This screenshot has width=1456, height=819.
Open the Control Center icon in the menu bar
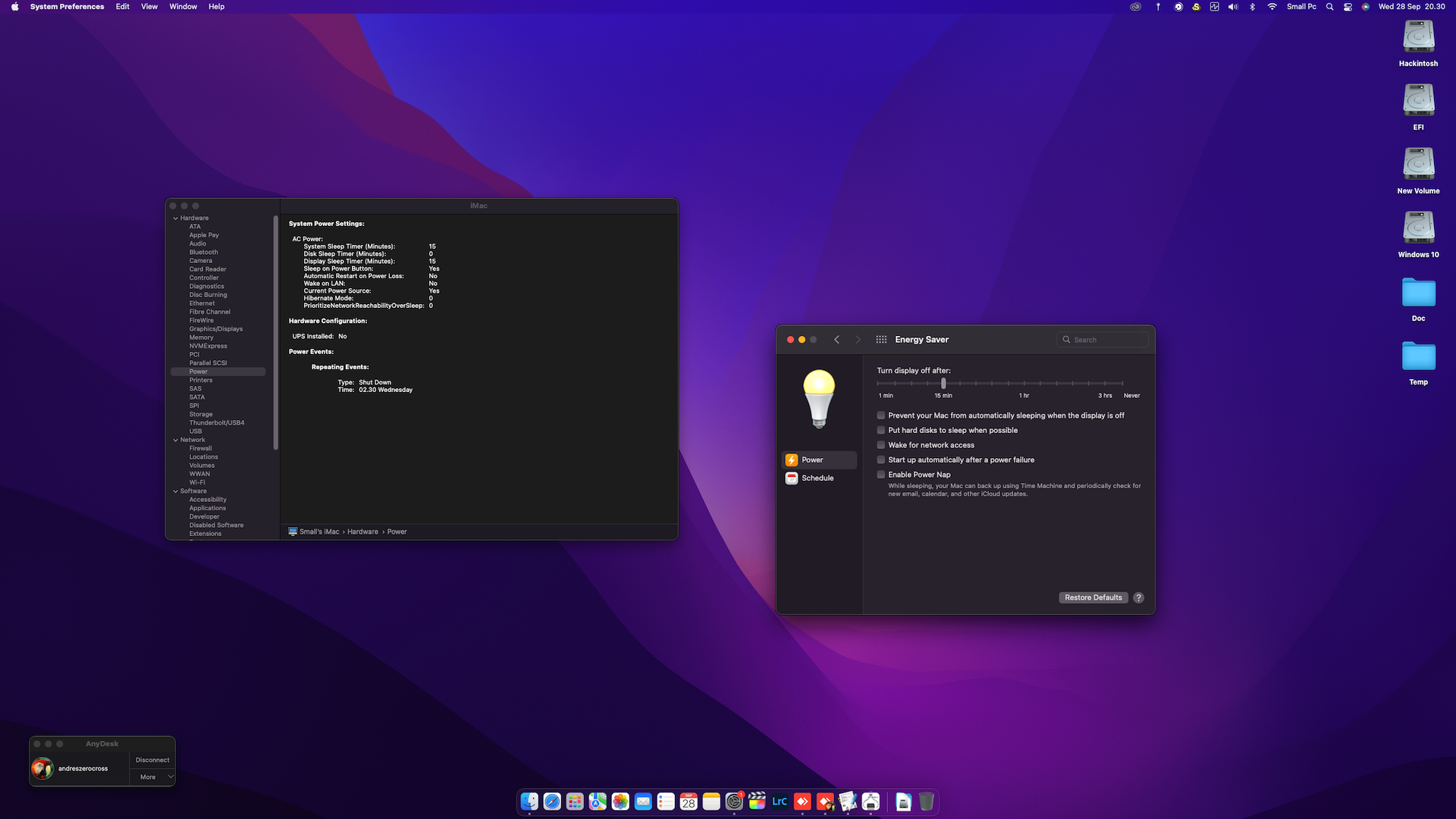[1348, 7]
